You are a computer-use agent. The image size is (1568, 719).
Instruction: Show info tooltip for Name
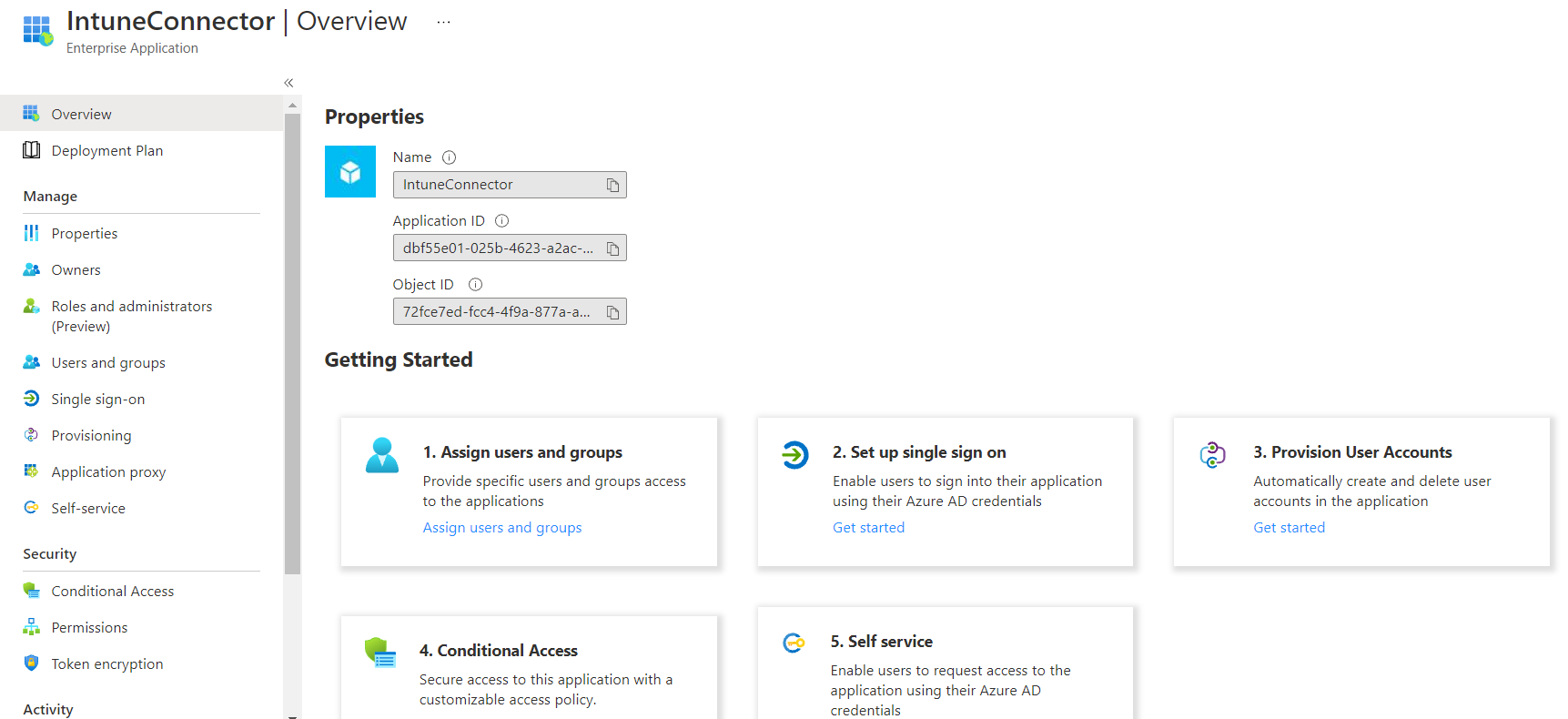[x=449, y=157]
